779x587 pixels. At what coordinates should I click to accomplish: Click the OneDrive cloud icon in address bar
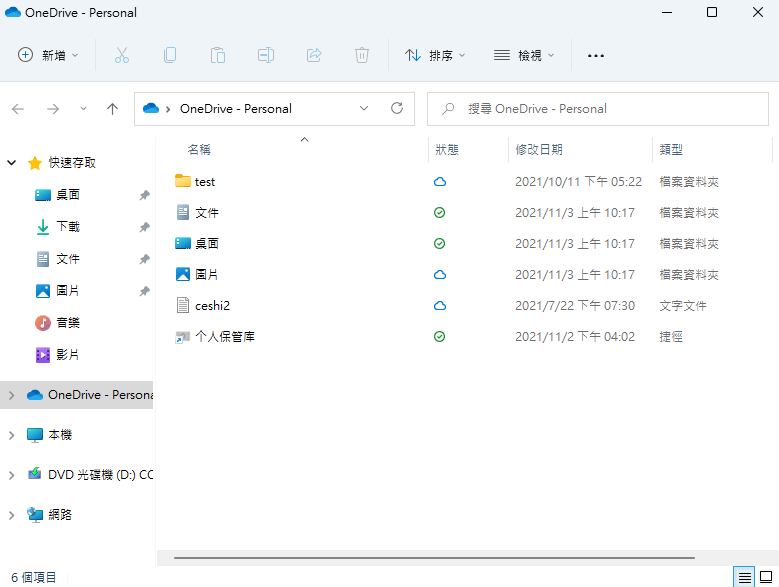point(151,108)
